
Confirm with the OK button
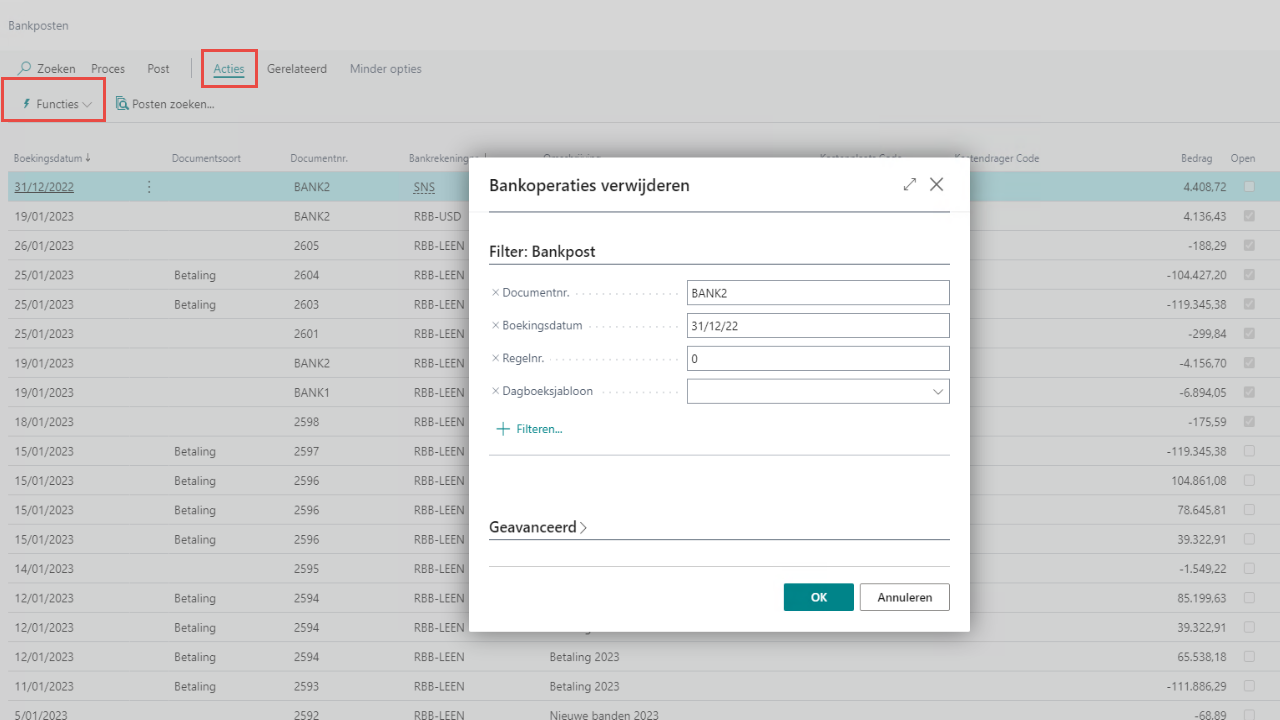818,597
